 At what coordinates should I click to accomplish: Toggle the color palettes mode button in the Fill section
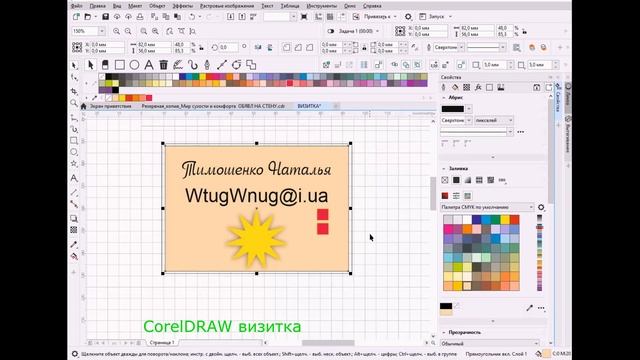(467, 196)
